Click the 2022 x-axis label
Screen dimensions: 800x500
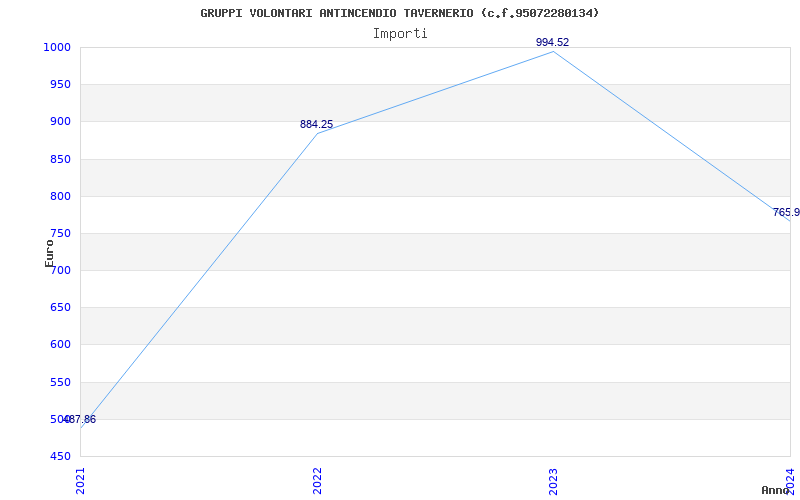pyautogui.click(x=317, y=481)
